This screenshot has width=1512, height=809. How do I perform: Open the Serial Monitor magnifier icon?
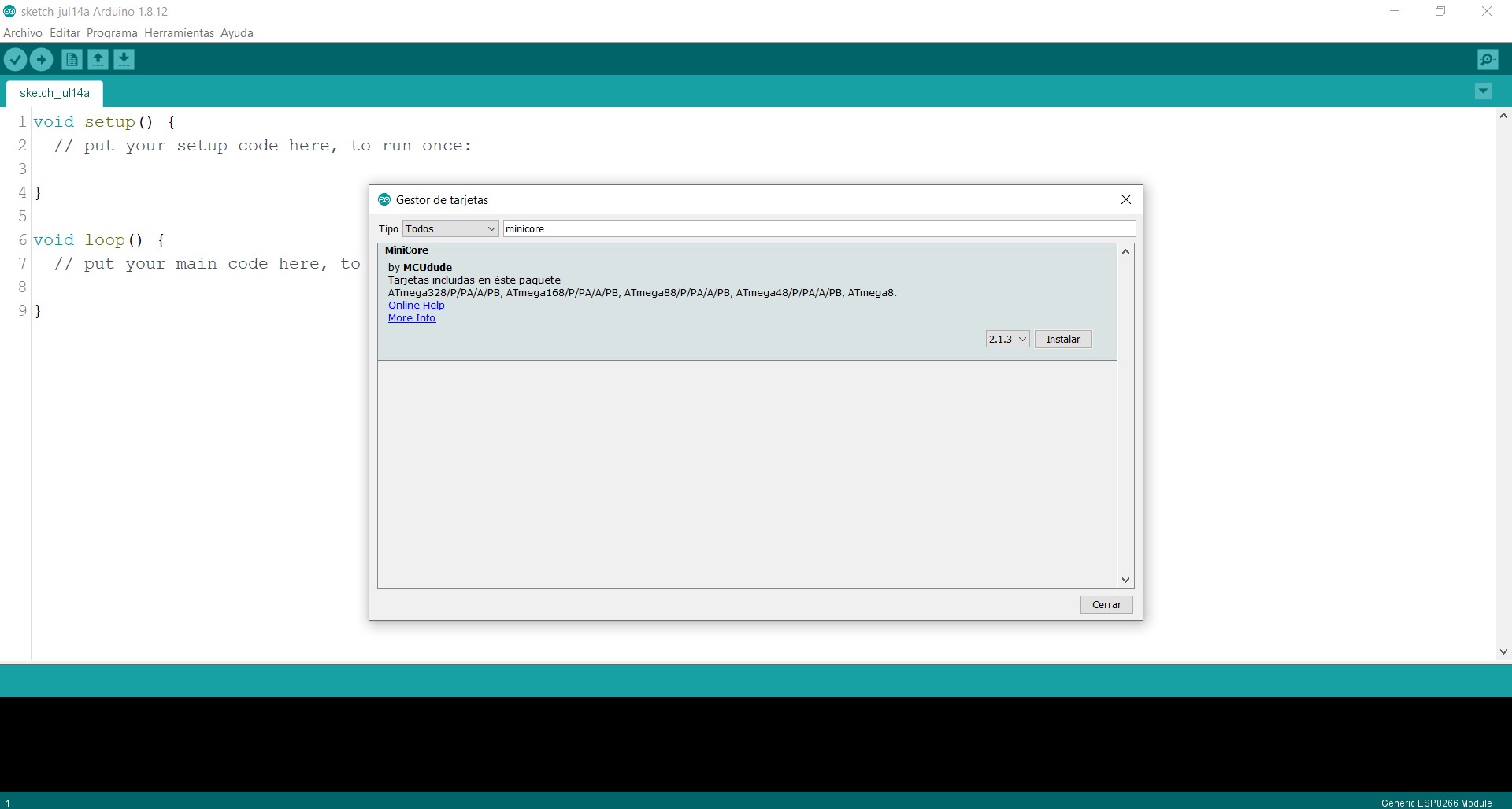click(x=1488, y=59)
